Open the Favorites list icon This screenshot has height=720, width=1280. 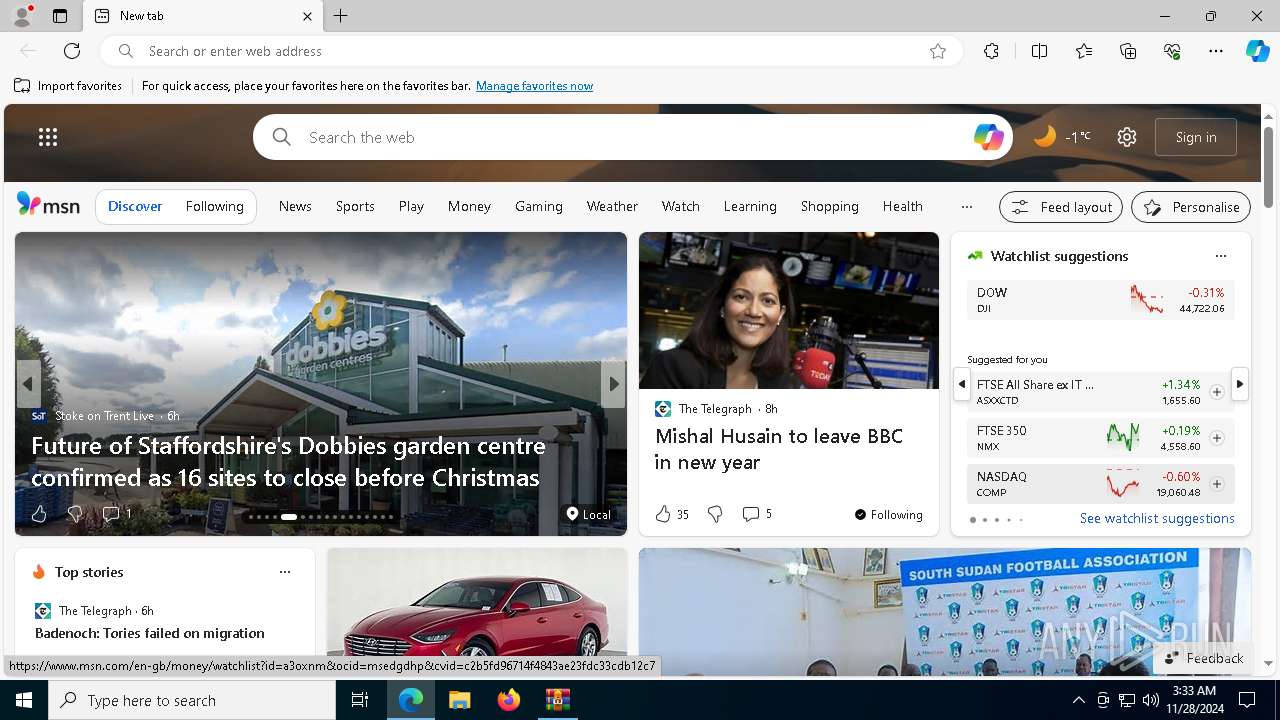pos(1084,51)
